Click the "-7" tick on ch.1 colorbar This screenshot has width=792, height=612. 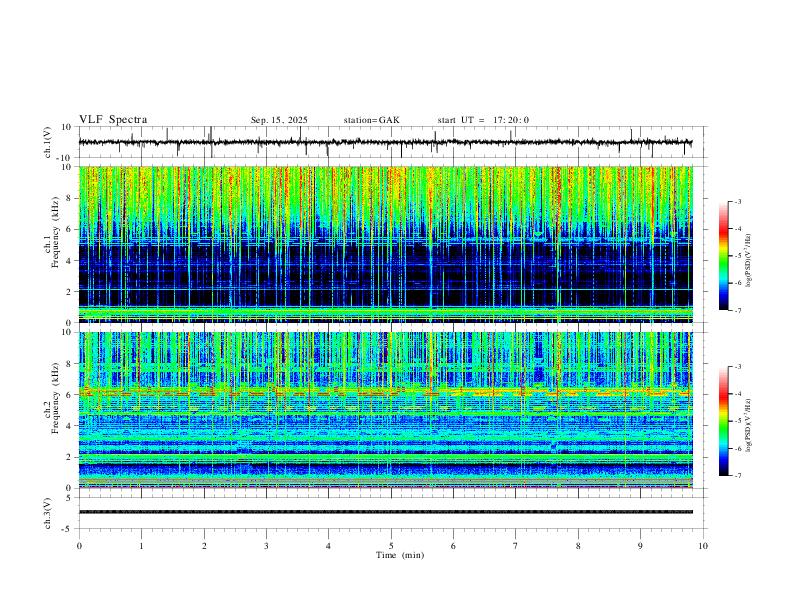click(x=737, y=311)
